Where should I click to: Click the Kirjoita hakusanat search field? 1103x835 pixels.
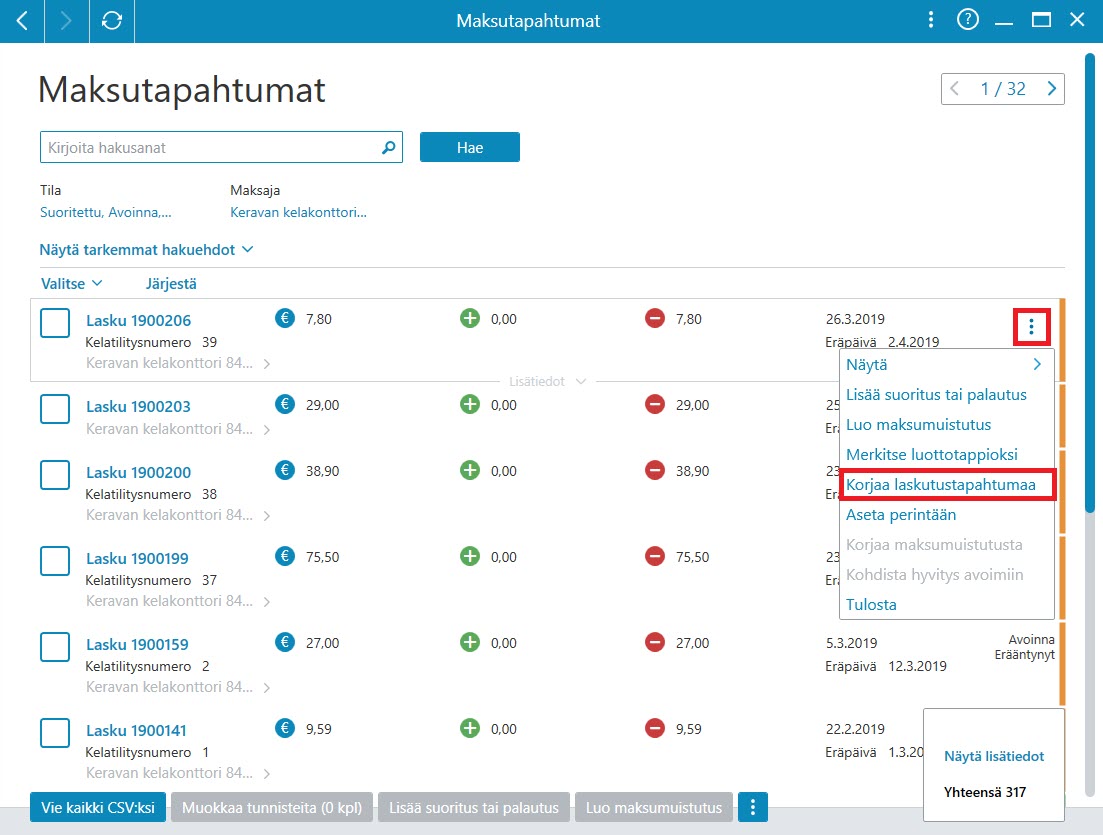211,148
